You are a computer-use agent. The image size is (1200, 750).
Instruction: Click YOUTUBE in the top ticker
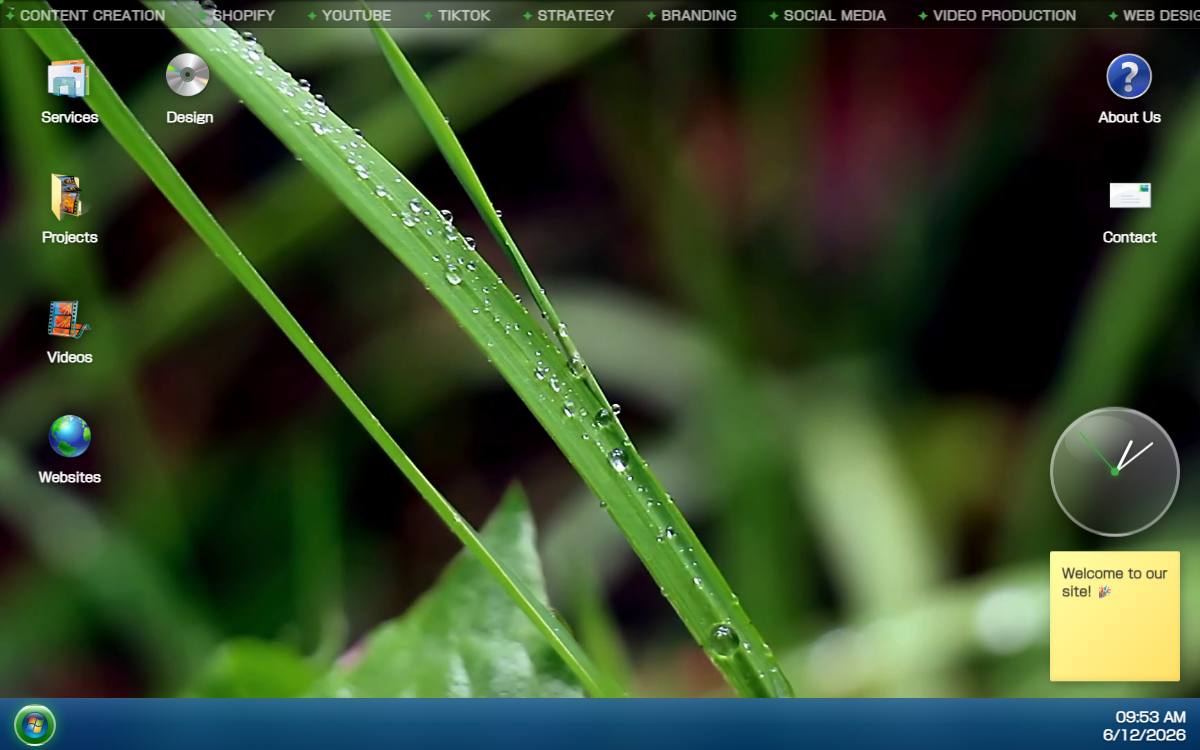(x=356, y=15)
